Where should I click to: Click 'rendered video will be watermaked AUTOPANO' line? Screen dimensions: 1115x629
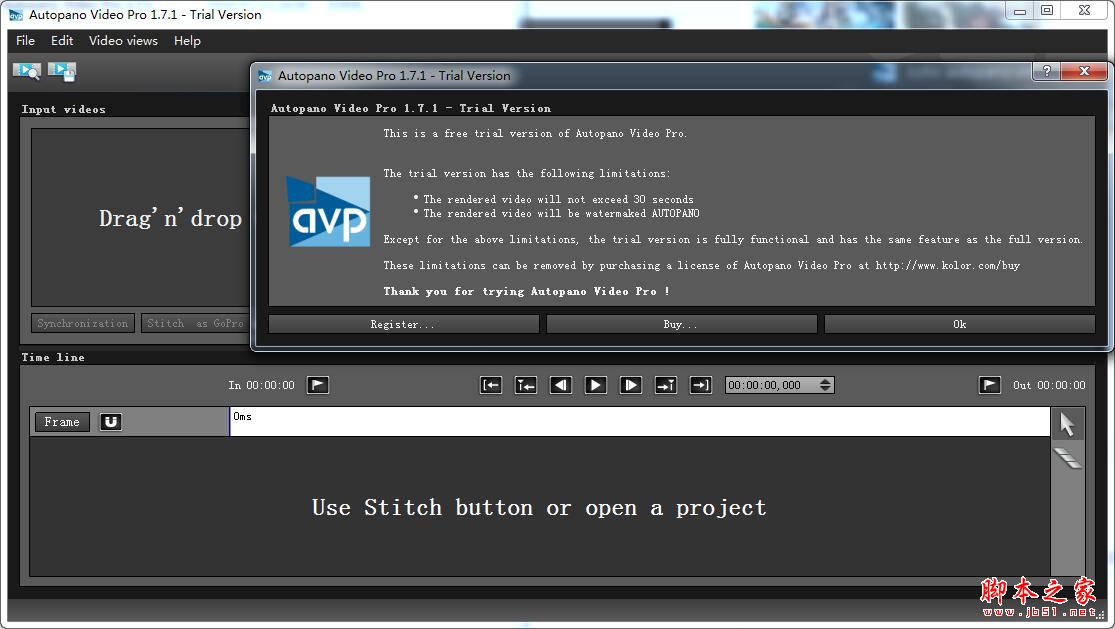click(561, 213)
